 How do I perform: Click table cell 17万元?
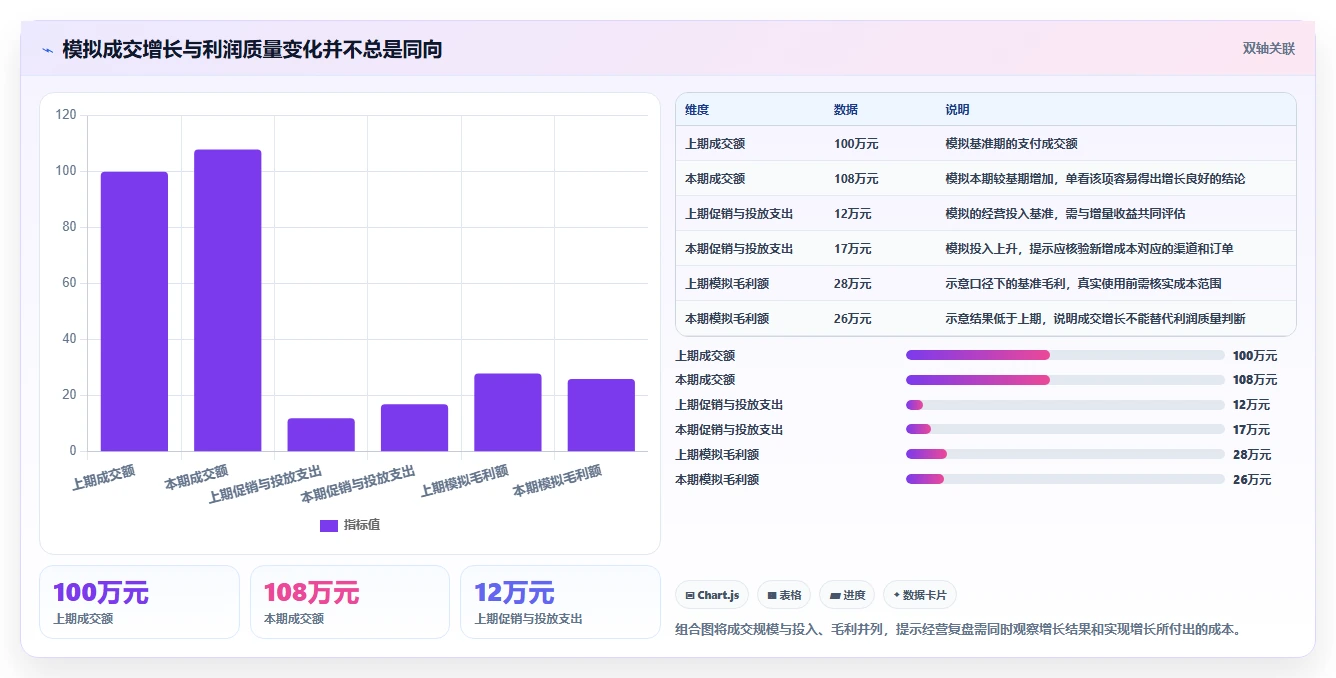(853, 249)
